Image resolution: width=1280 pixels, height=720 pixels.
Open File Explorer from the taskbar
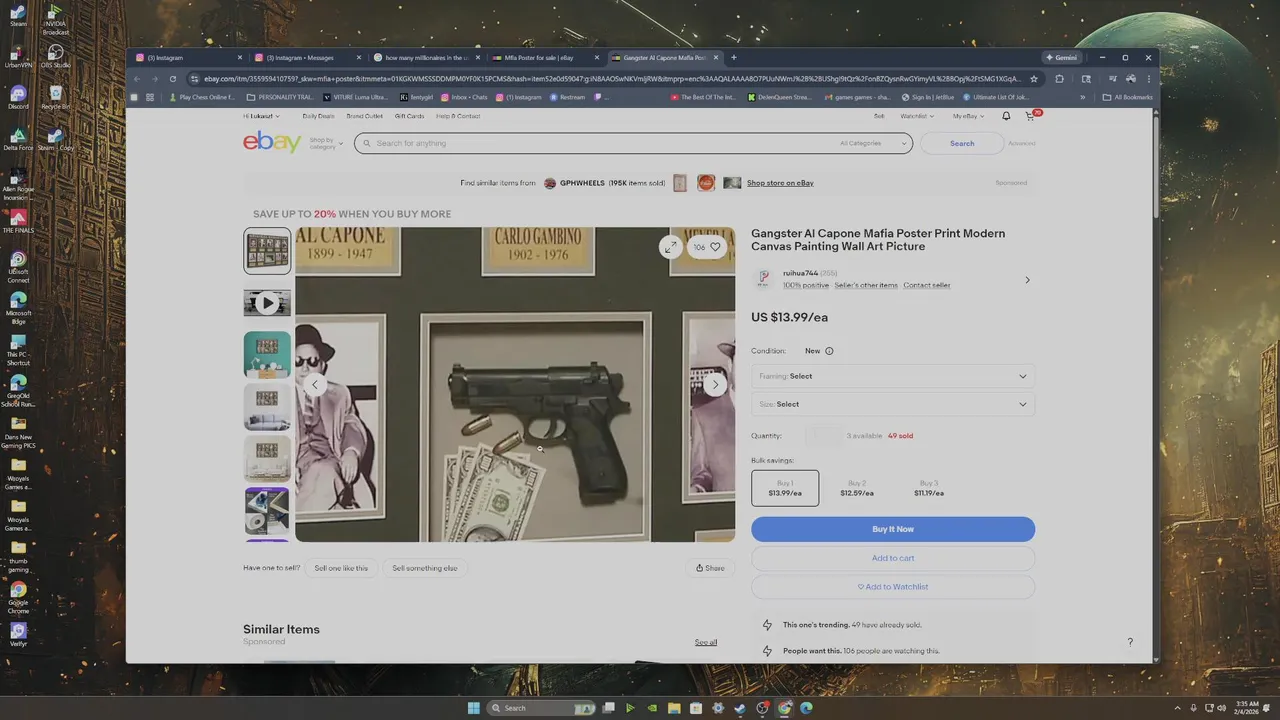click(674, 708)
